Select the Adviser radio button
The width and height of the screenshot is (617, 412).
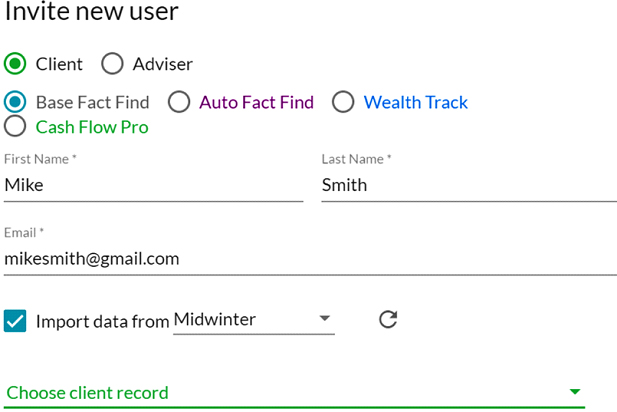[x=112, y=64]
